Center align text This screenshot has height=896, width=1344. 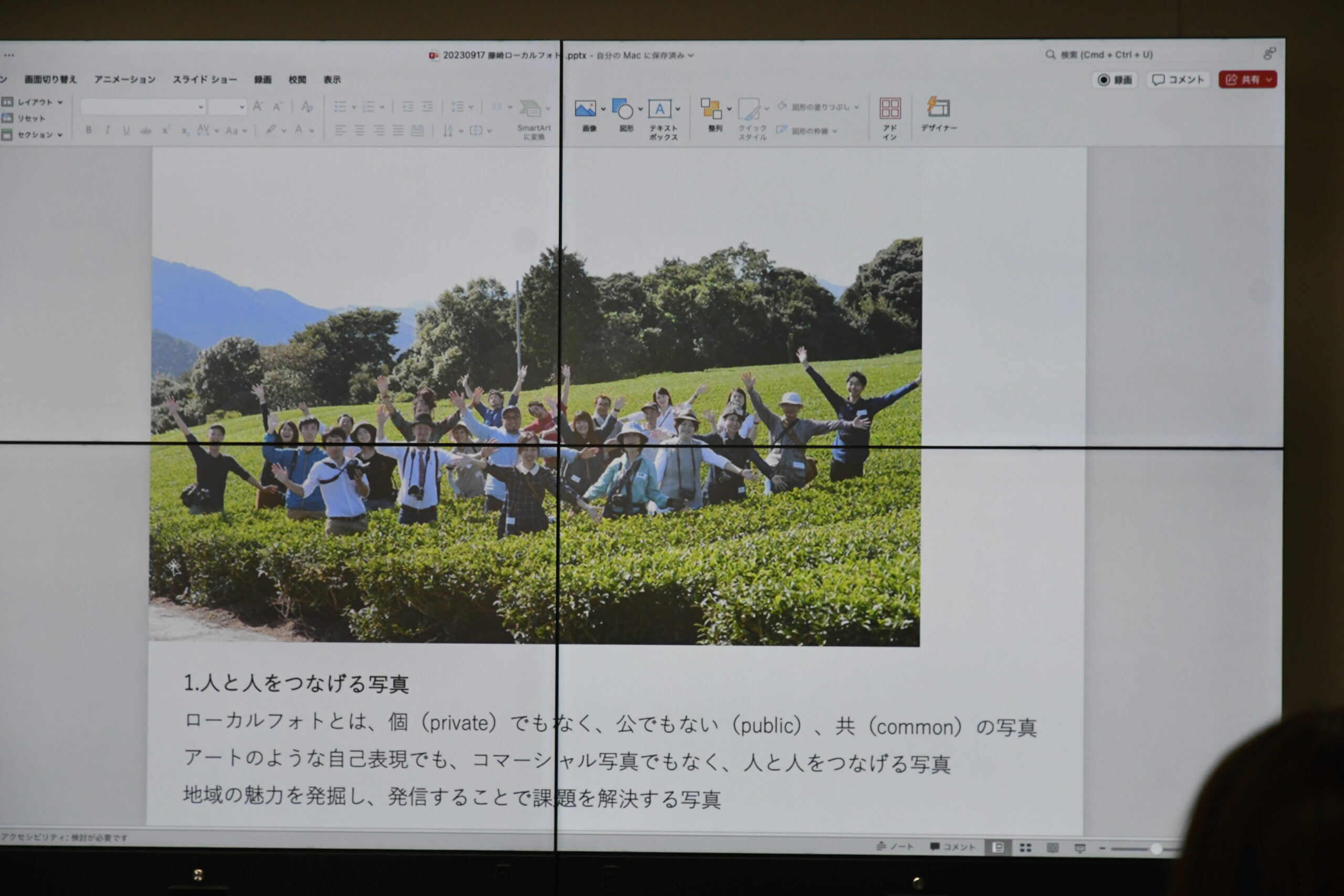(360, 131)
